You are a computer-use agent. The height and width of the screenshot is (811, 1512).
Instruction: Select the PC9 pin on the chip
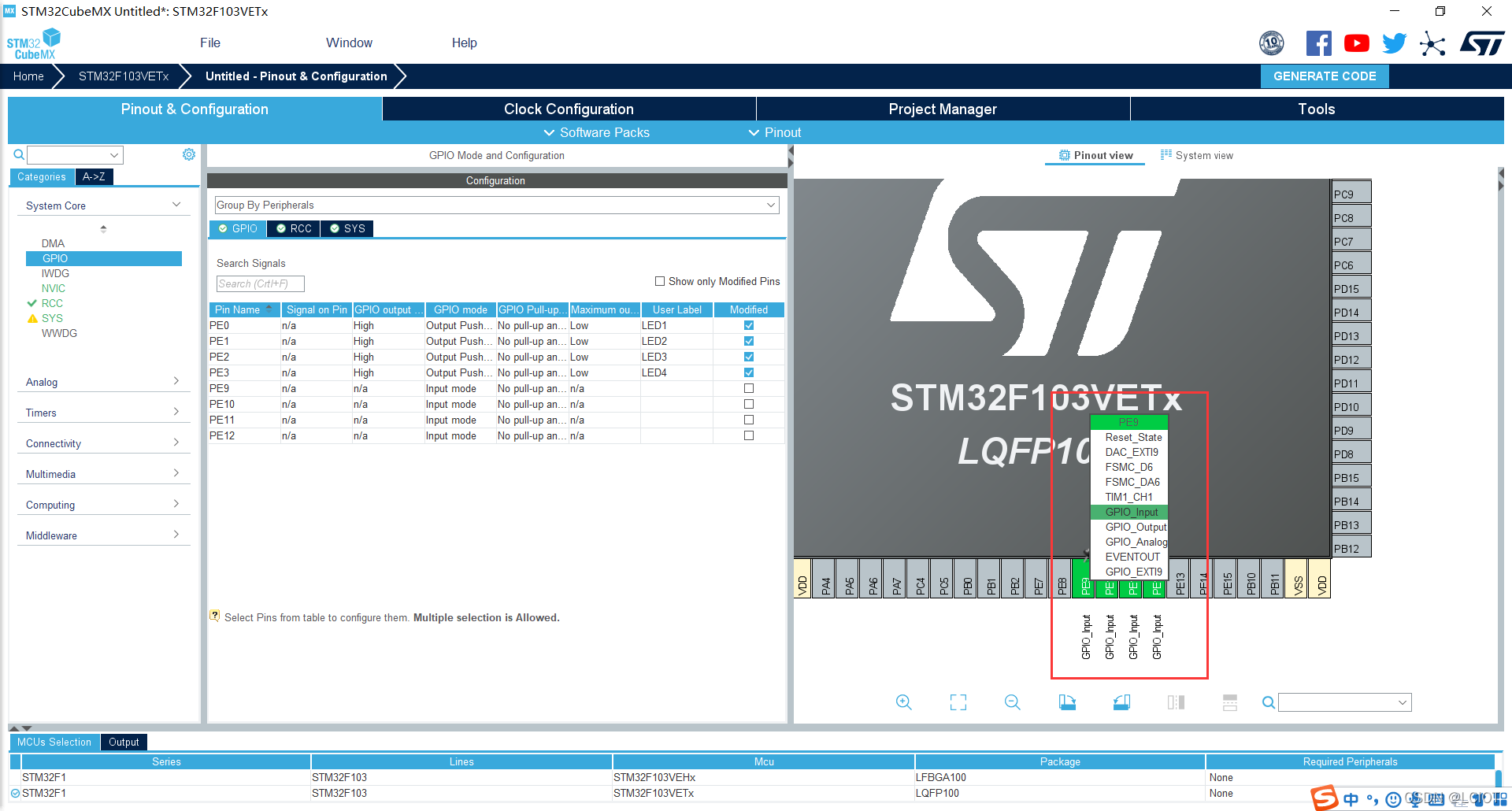coord(1351,193)
